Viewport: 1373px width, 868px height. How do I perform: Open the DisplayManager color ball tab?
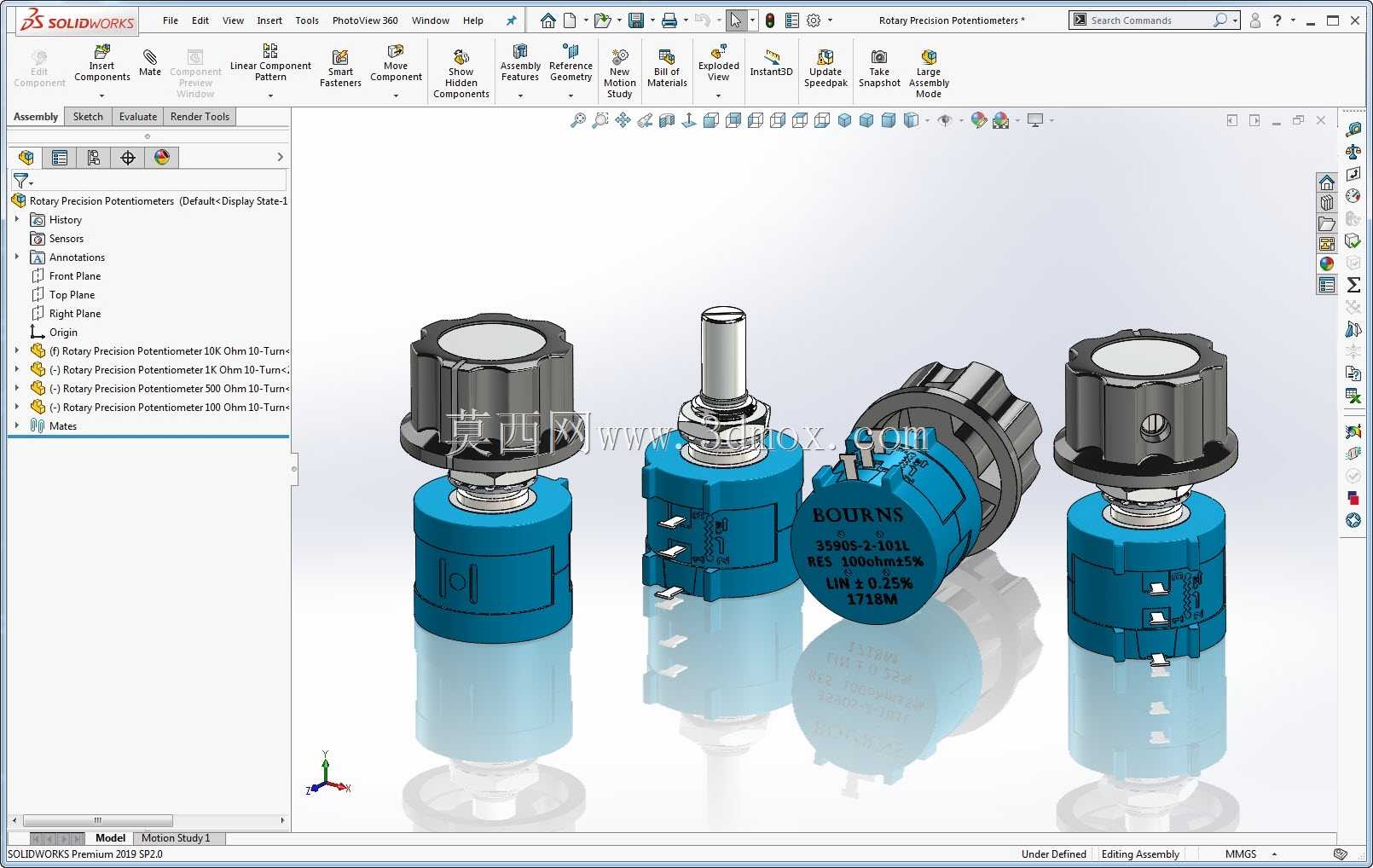pyautogui.click(x=162, y=157)
